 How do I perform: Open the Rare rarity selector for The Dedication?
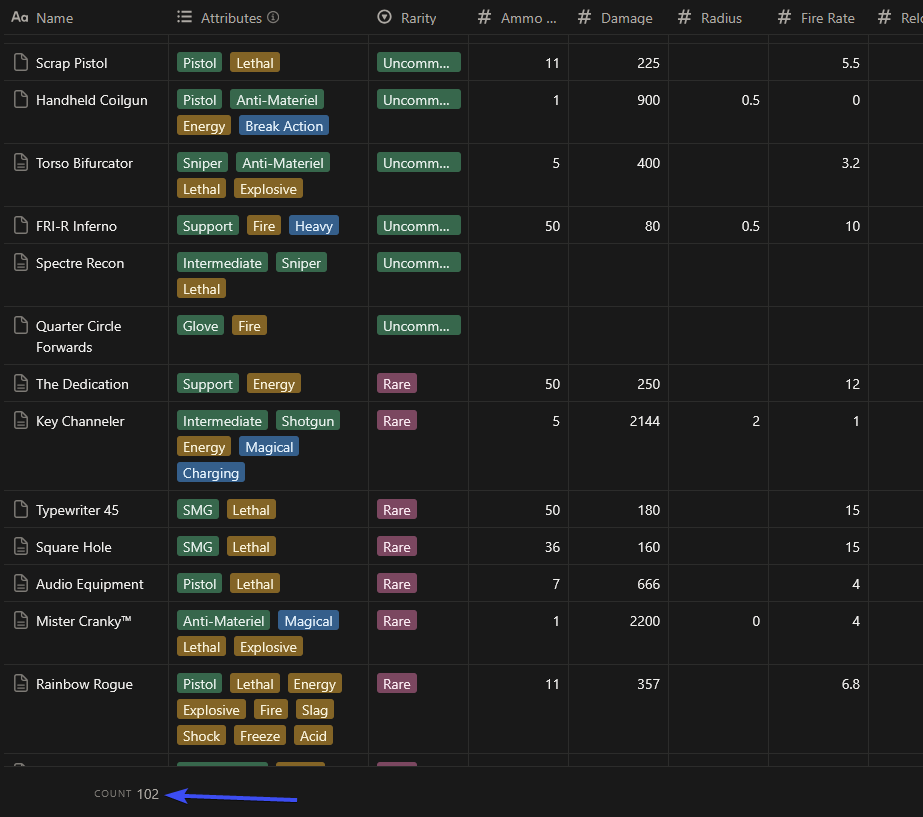pyautogui.click(x=397, y=384)
